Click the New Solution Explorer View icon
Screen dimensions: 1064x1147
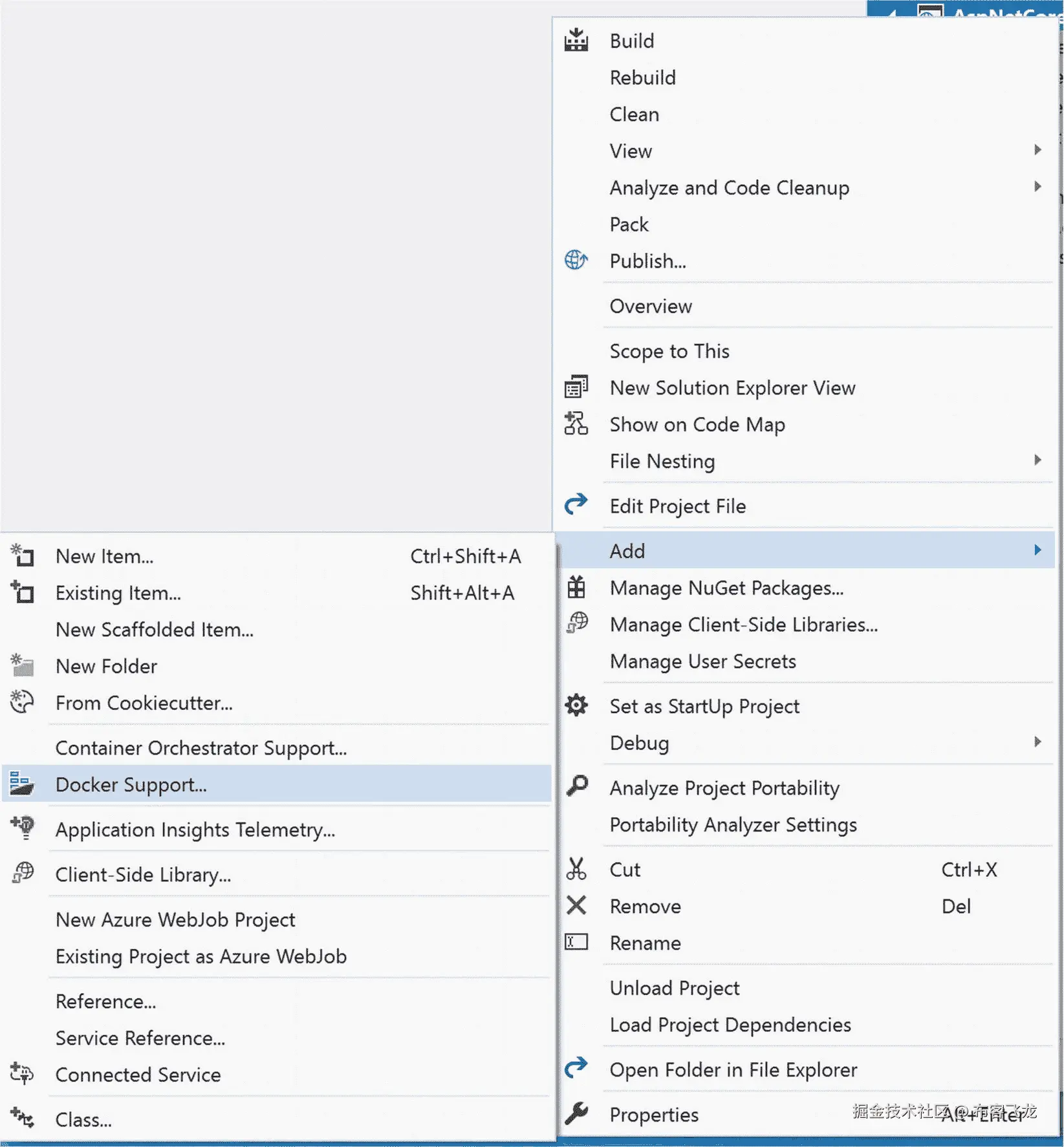[x=576, y=387]
